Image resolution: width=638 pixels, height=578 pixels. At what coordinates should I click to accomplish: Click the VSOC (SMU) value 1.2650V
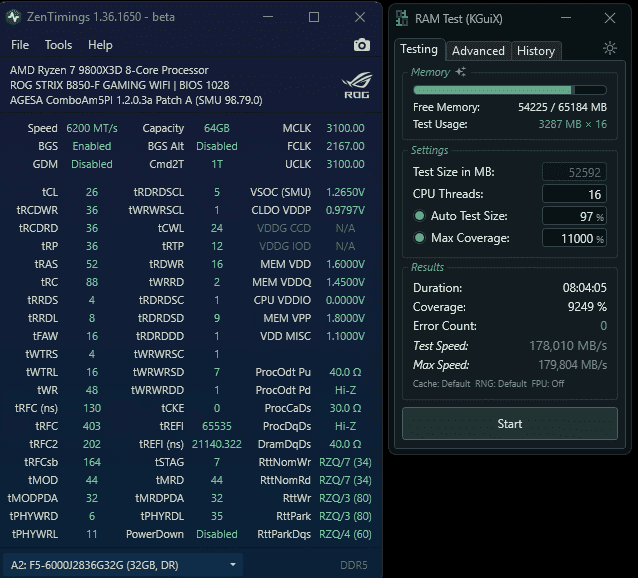coord(345,192)
